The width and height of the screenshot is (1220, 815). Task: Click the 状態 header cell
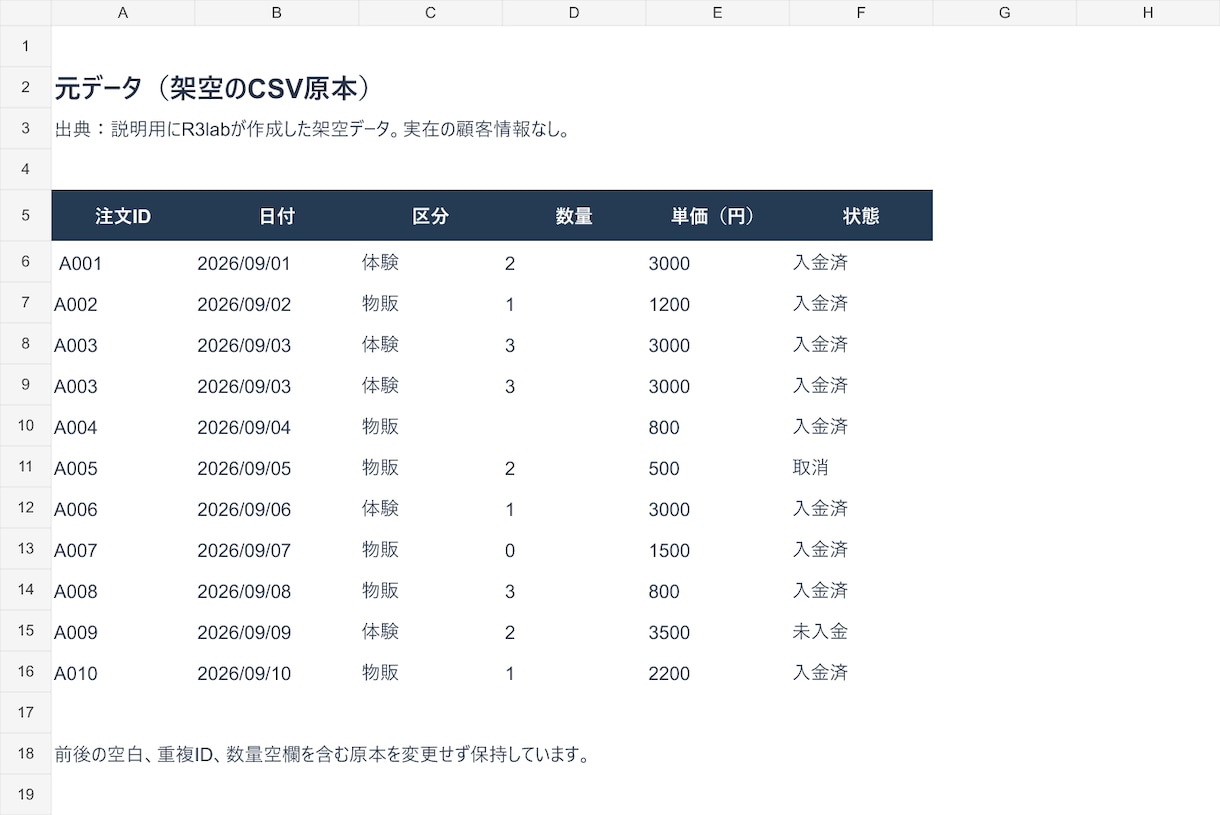[861, 215]
